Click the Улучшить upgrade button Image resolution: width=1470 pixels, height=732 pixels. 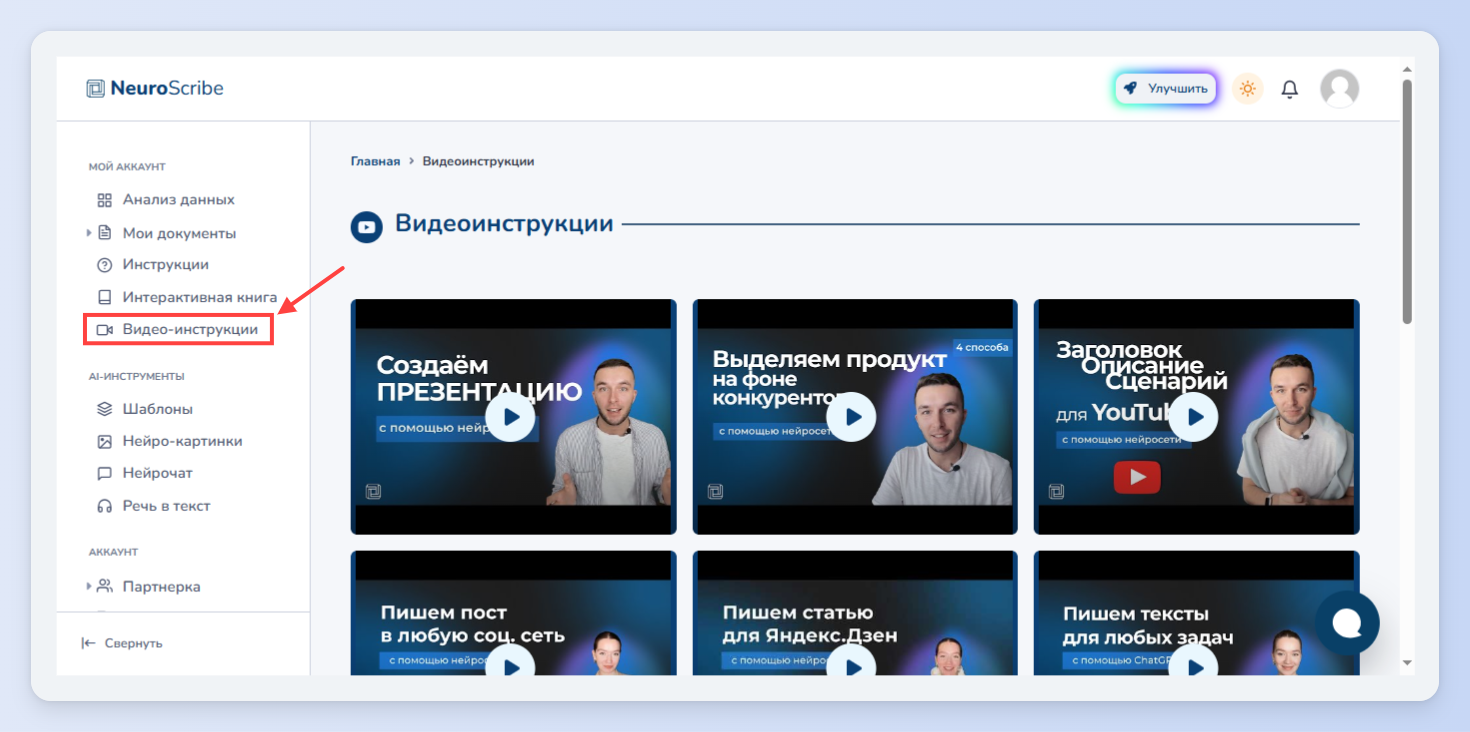(x=1165, y=88)
